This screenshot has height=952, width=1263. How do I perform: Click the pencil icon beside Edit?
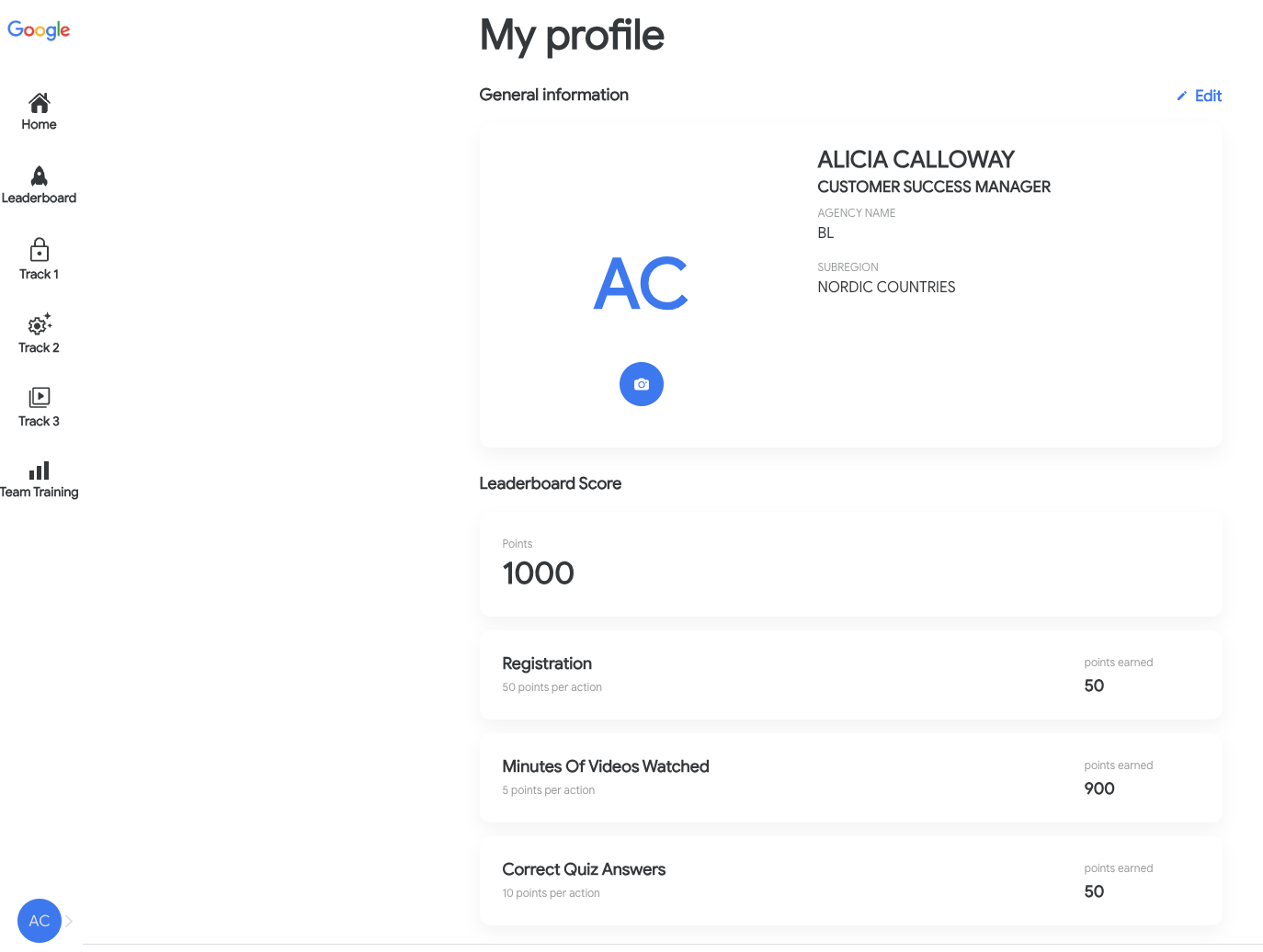point(1182,96)
